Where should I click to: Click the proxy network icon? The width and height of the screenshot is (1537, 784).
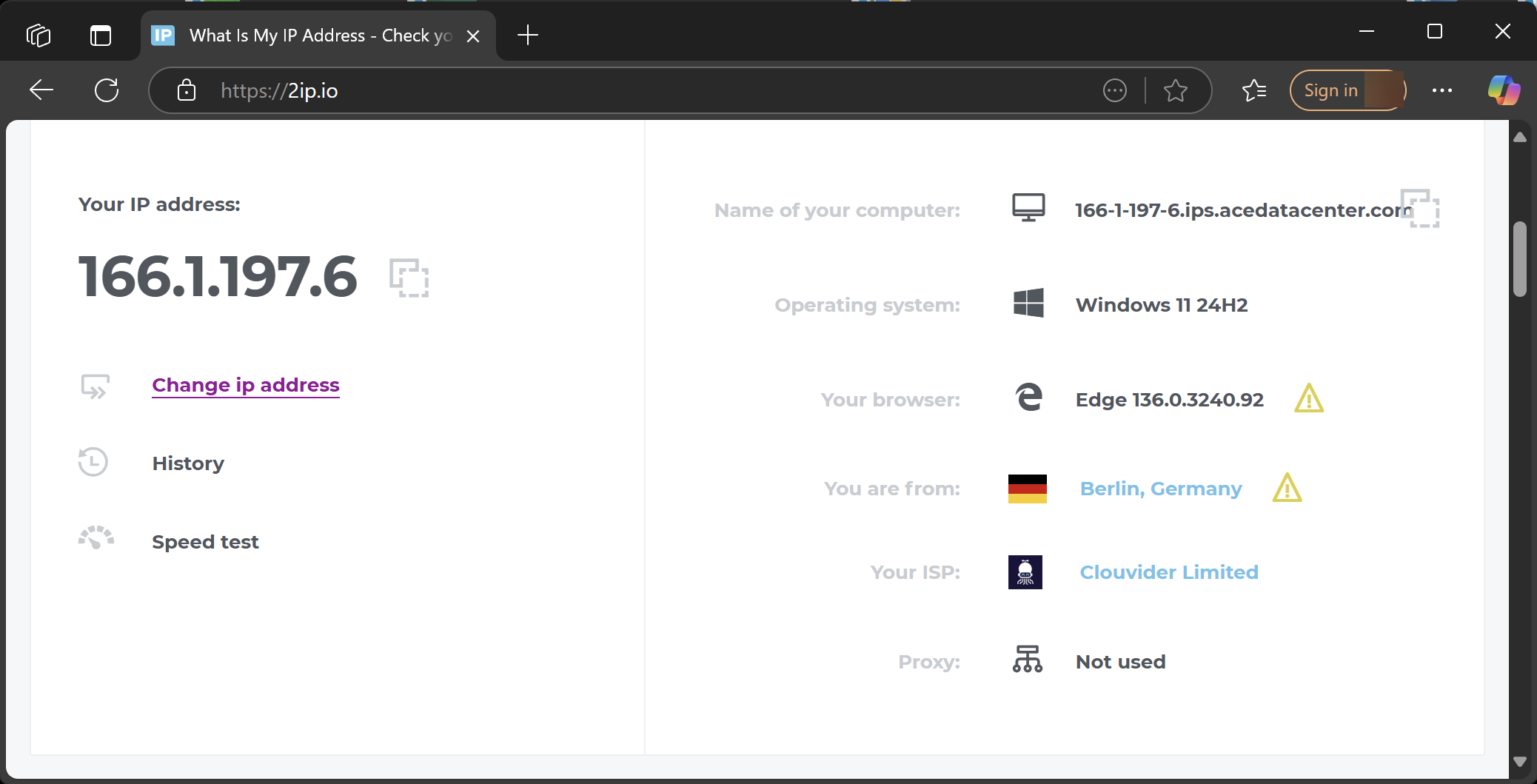click(x=1028, y=659)
